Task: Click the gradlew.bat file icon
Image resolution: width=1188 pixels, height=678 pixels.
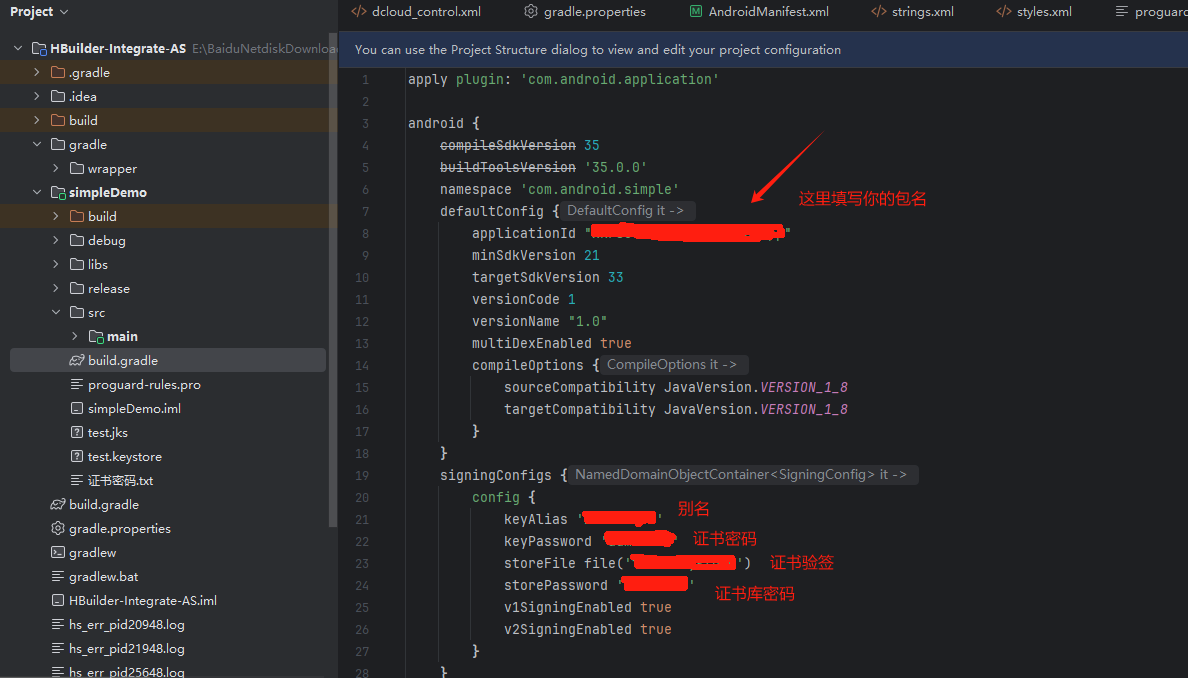Action: (x=58, y=576)
